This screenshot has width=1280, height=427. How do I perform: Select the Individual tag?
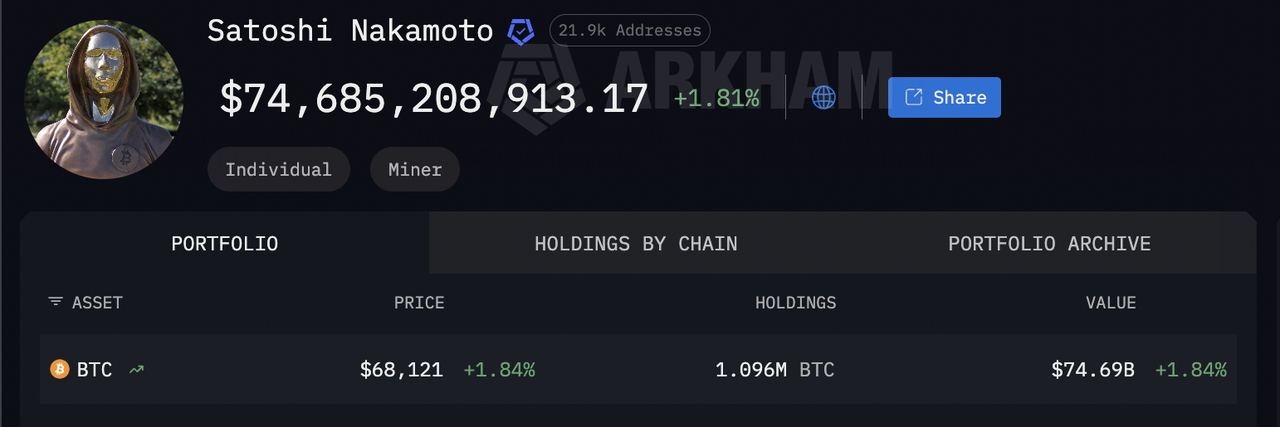pyautogui.click(x=278, y=169)
